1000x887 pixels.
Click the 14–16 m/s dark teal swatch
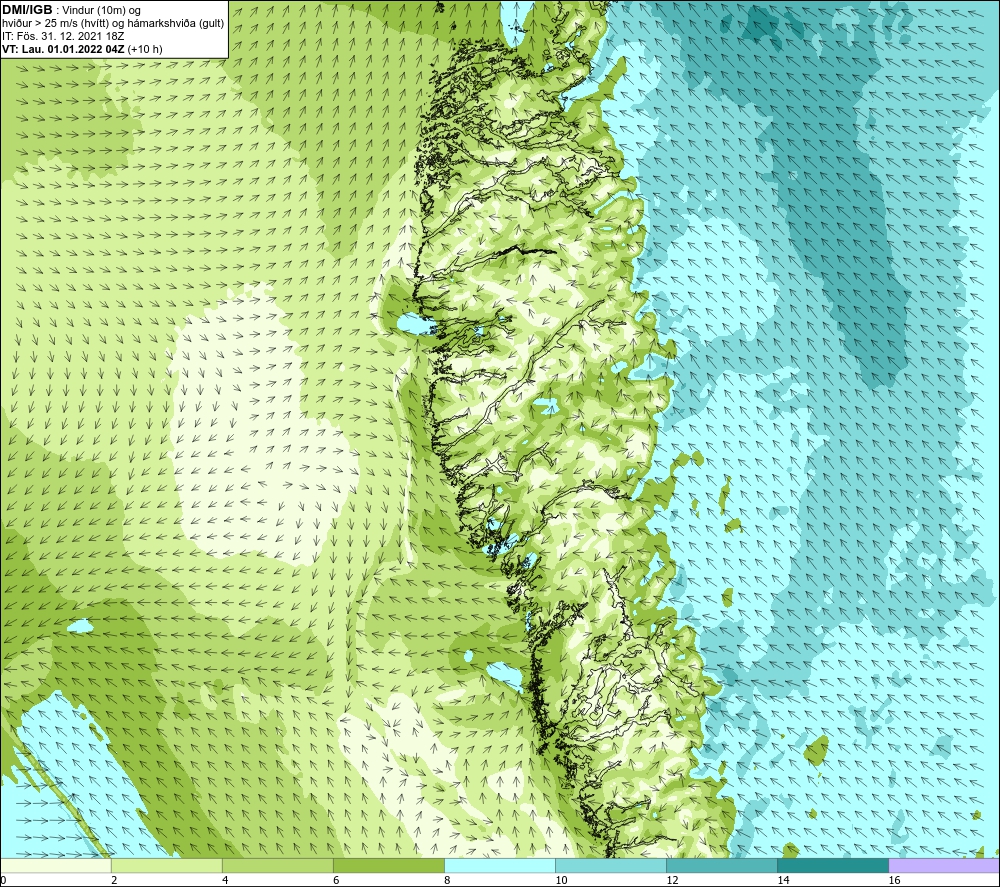832,865
